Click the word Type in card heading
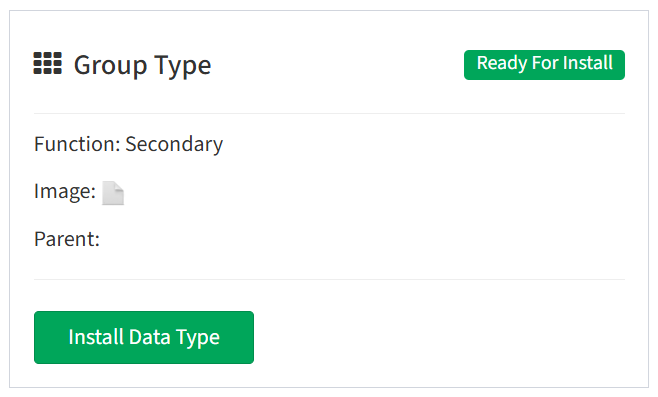 click(183, 66)
